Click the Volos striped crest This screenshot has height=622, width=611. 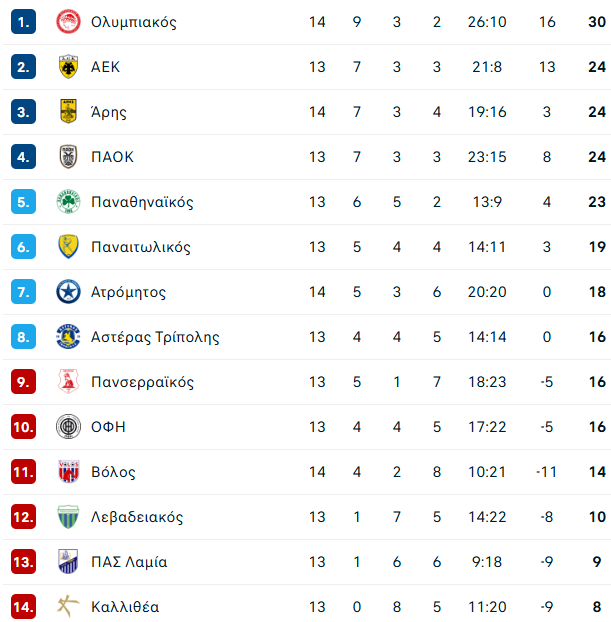click(x=68, y=471)
